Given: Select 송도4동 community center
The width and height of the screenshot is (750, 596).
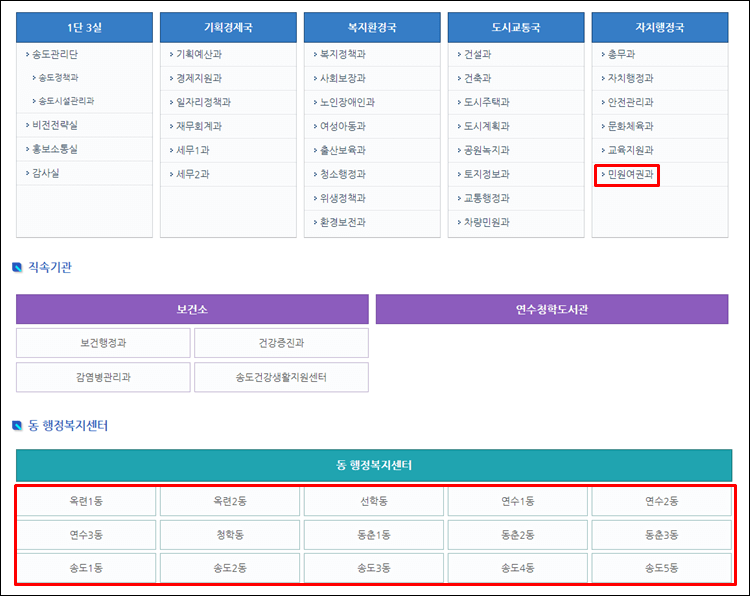Looking at the screenshot, I should (x=518, y=568).
